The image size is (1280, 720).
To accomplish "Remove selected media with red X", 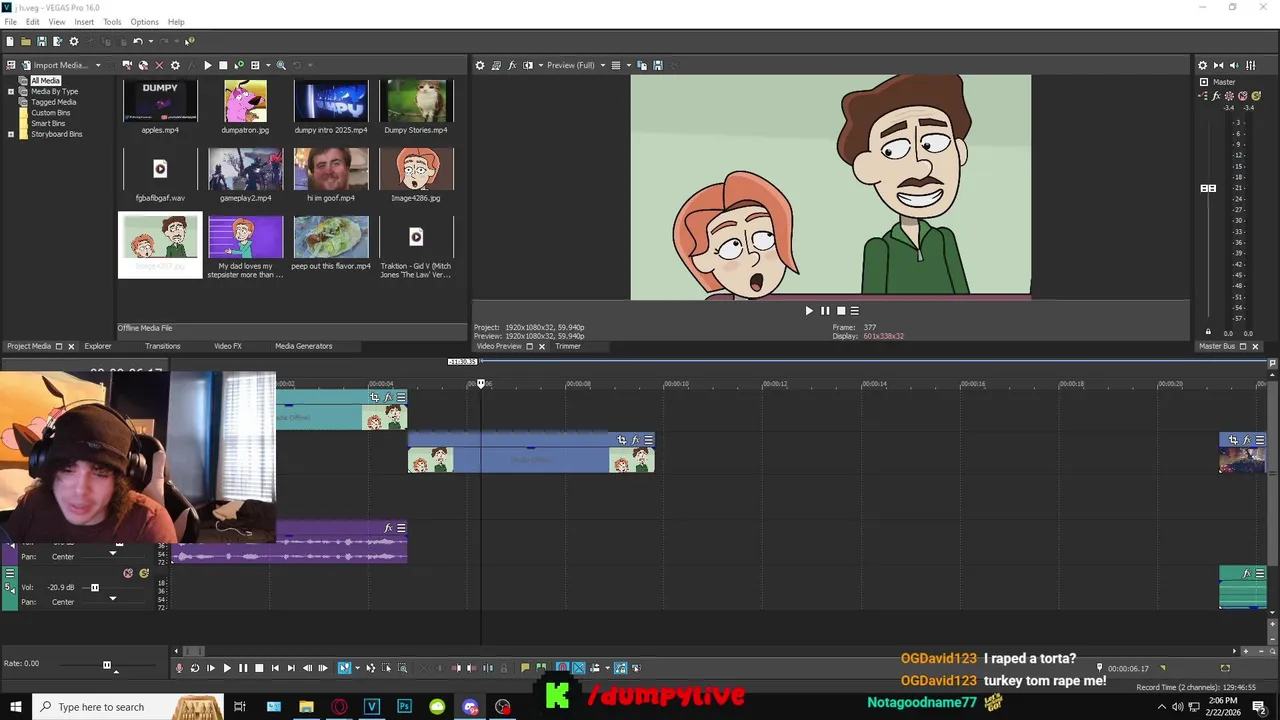I will pyautogui.click(x=159, y=65).
